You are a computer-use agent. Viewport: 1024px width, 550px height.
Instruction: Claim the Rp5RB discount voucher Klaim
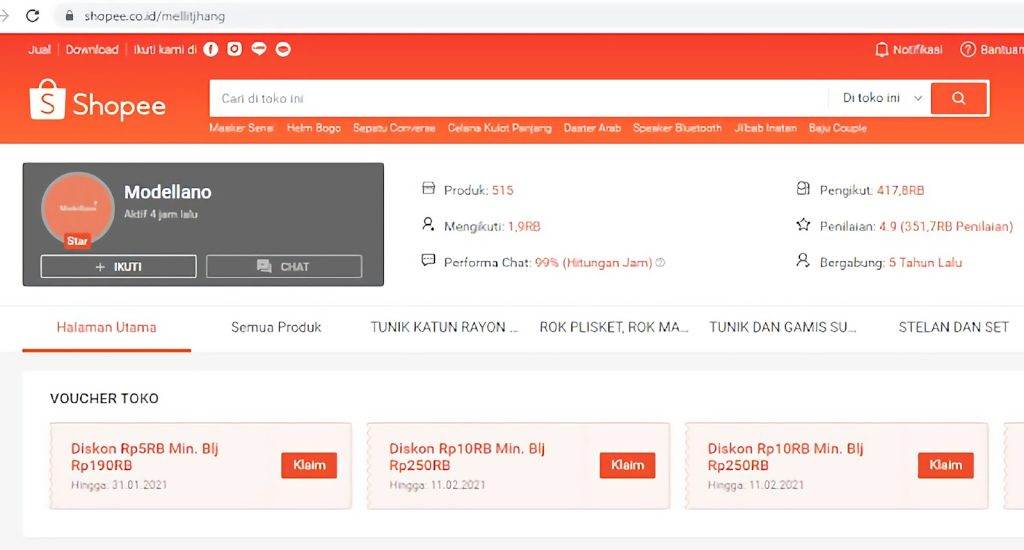[309, 465]
